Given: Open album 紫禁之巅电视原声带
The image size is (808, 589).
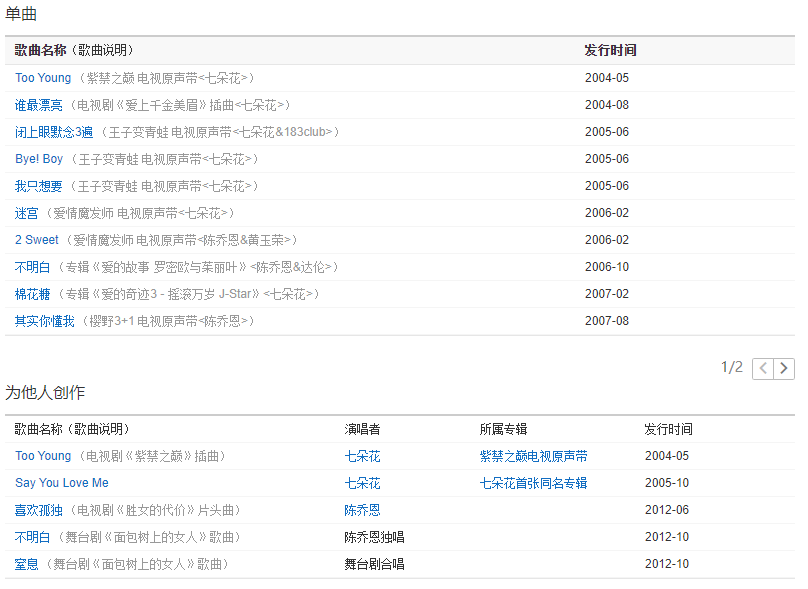Looking at the screenshot, I should (533, 456).
